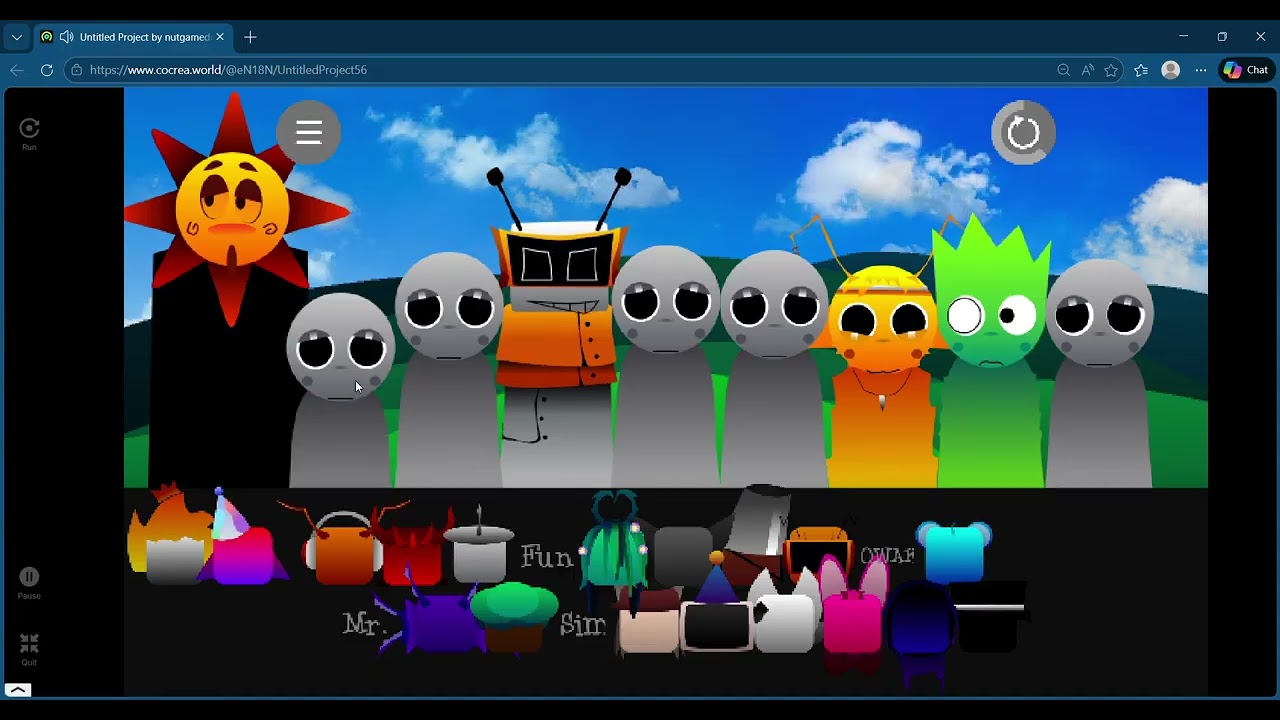Pick the white cat-eared character icon
Screen dimensions: 1280x720
(x=785, y=612)
